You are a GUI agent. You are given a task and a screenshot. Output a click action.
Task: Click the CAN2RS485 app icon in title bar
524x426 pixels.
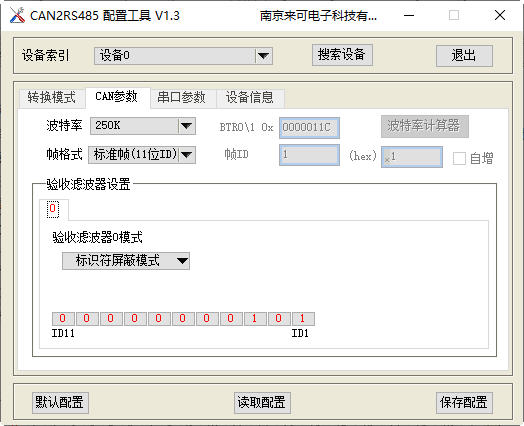click(x=17, y=15)
